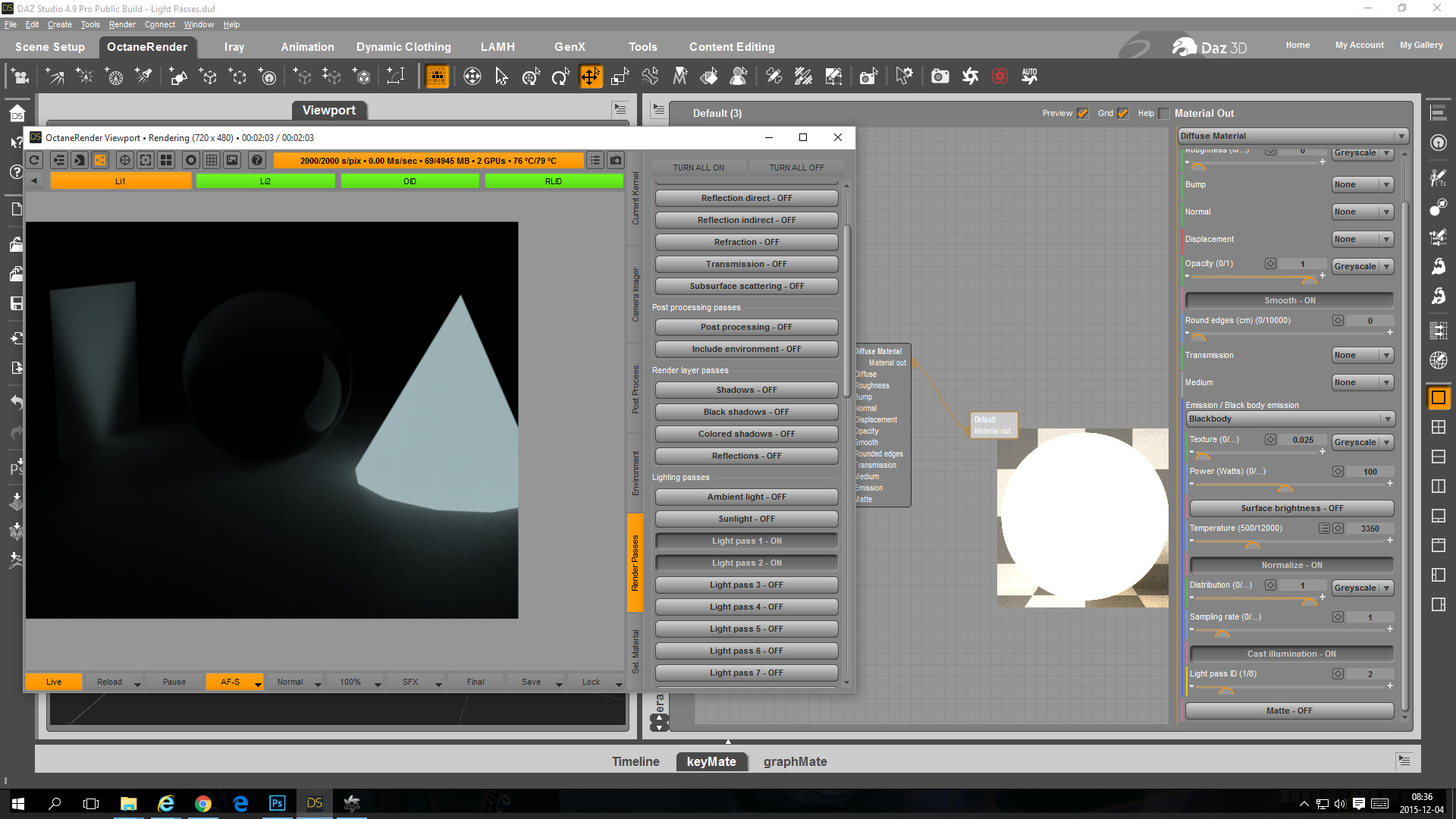The image size is (1456, 819).
Task: Enable the Help checkbox
Action: click(1164, 114)
